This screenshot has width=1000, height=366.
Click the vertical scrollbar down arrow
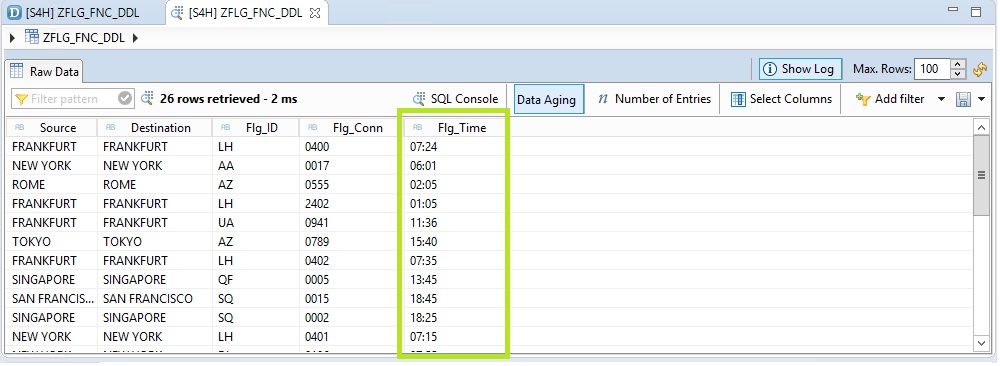tap(982, 344)
